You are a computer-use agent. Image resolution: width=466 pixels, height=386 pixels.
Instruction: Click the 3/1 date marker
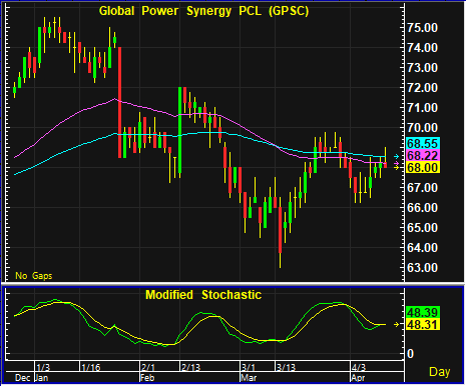pyautogui.click(x=248, y=368)
